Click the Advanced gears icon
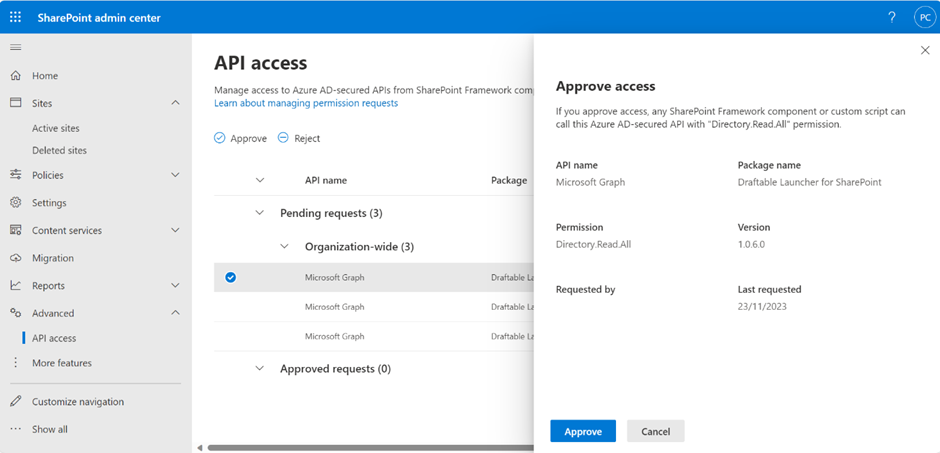Screen dimensions: 940x453 (x=16, y=313)
